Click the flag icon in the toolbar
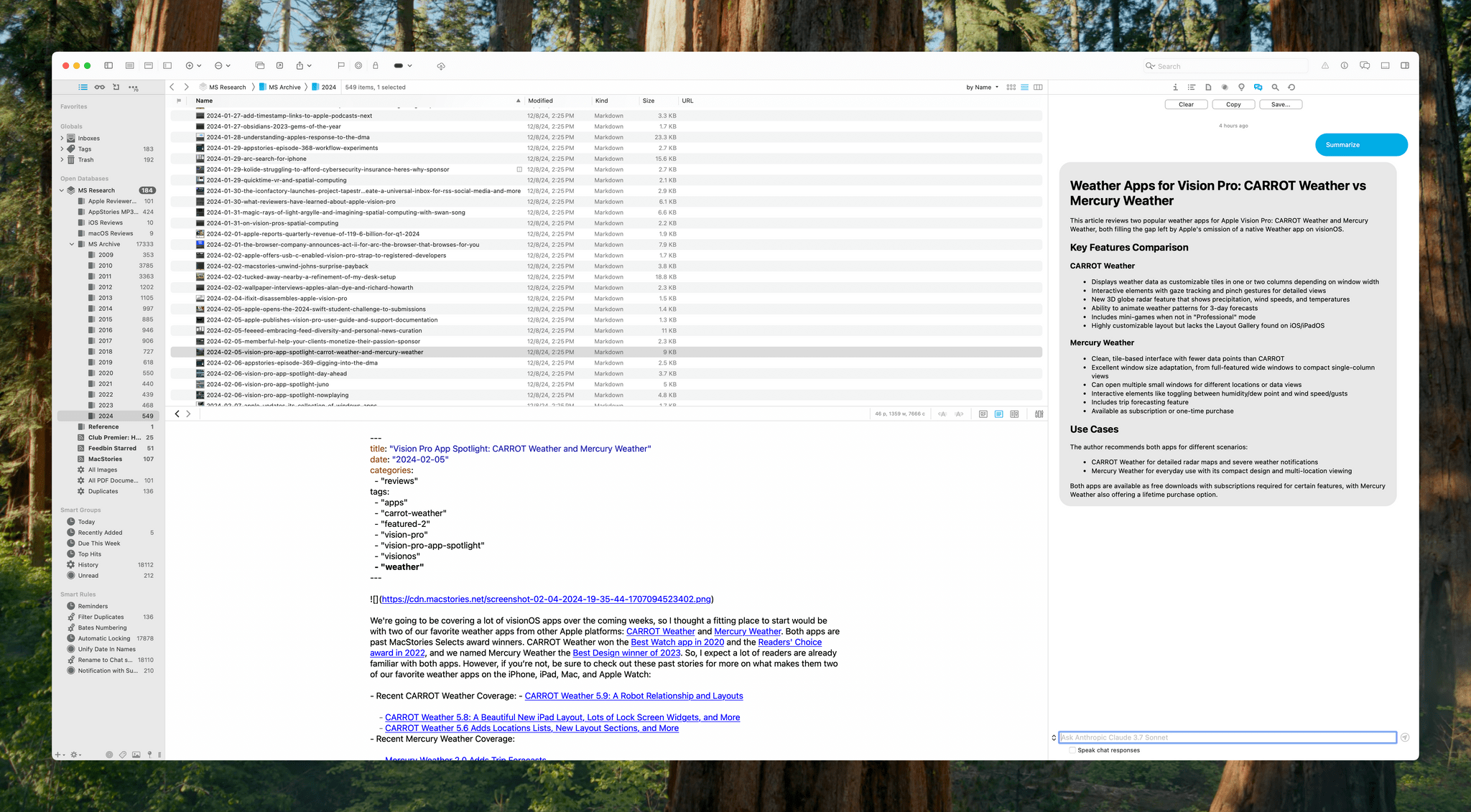The height and width of the screenshot is (812, 1471). point(341,65)
